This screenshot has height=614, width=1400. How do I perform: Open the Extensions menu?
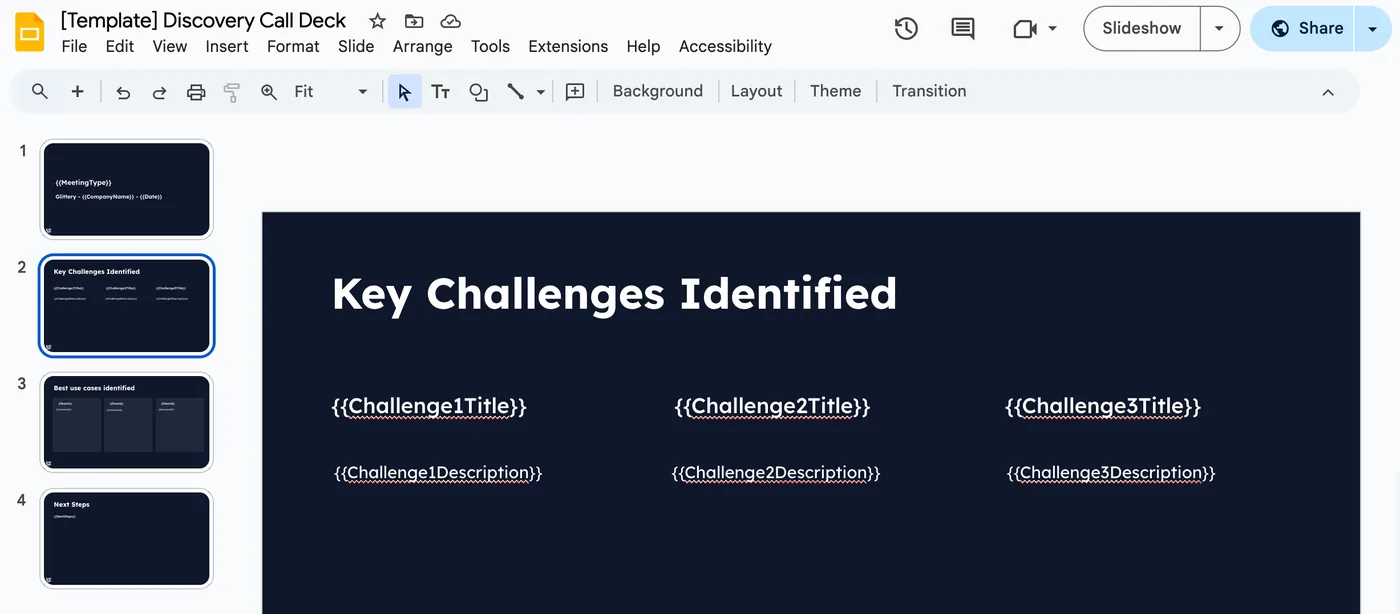tap(568, 46)
